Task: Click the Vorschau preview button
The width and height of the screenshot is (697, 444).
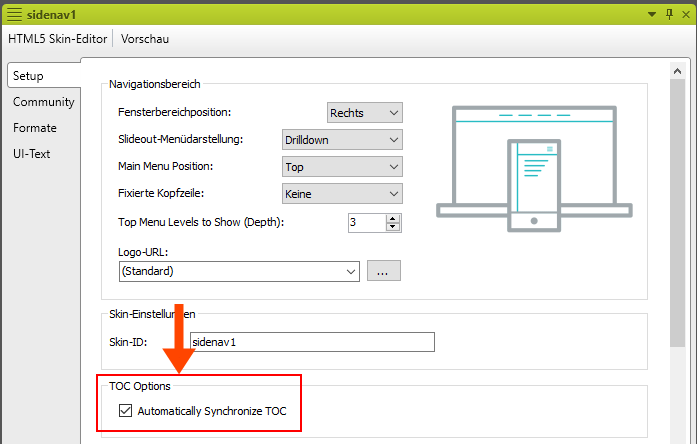Action: click(145, 39)
